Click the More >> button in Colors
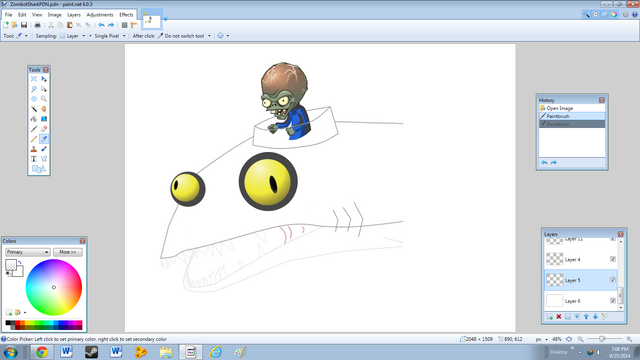The height and width of the screenshot is (360, 640). [x=68, y=252]
